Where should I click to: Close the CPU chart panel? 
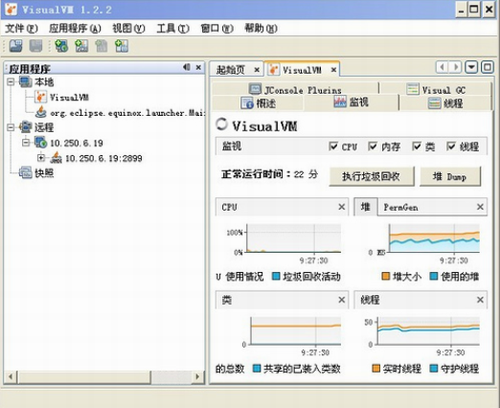tap(342, 207)
